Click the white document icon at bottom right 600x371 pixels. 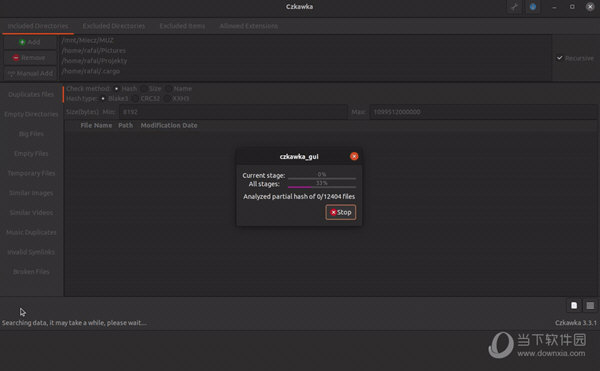(574, 305)
